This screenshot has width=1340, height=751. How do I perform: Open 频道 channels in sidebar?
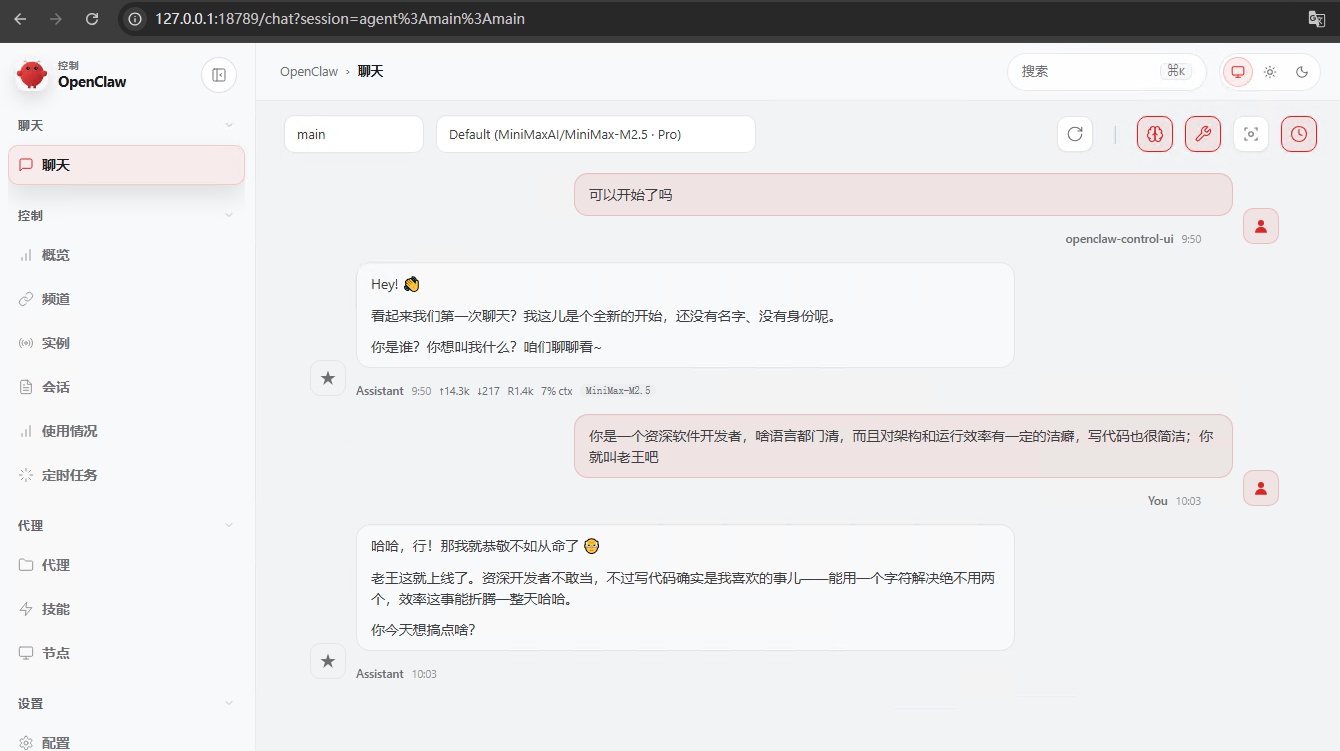point(126,299)
